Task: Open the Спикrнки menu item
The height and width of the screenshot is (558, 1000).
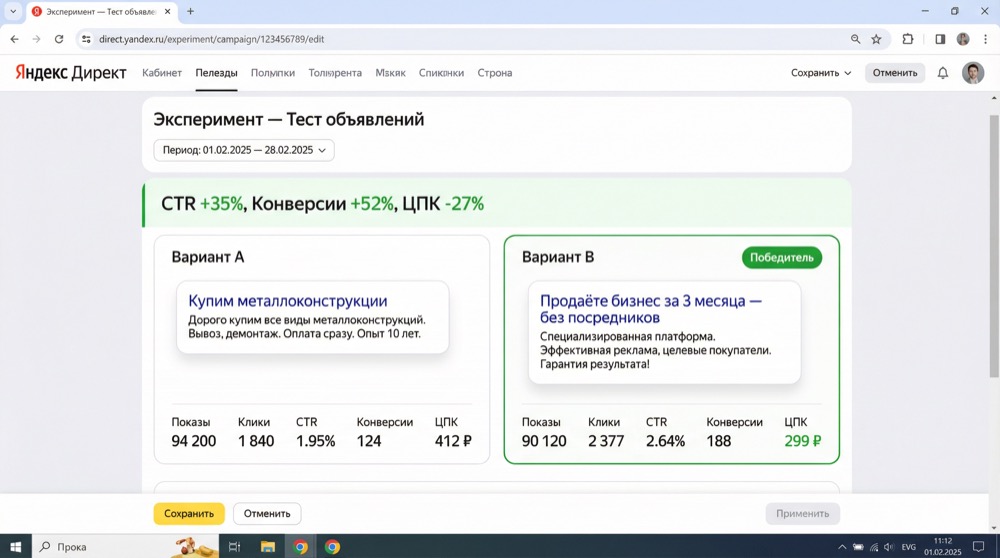Action: pos(441,73)
